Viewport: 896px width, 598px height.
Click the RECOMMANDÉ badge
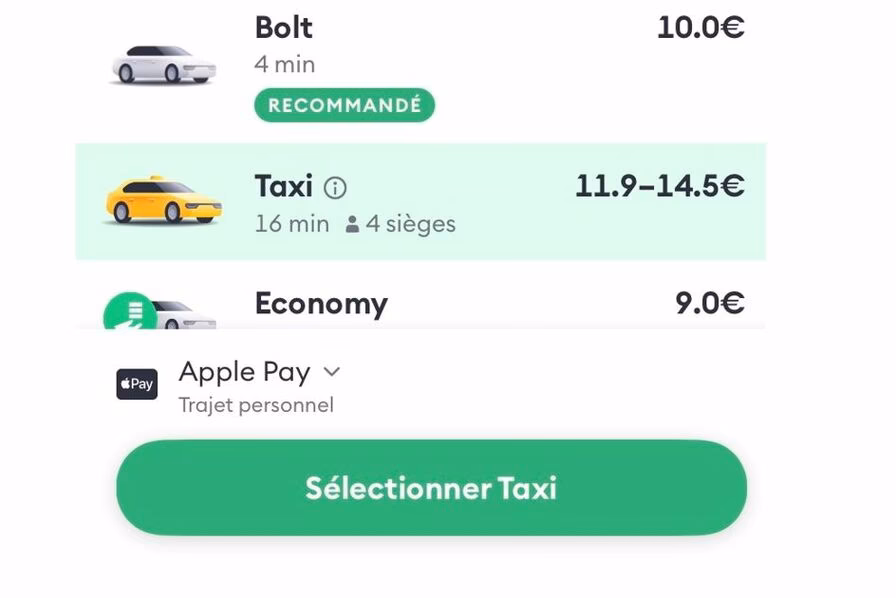pos(344,105)
